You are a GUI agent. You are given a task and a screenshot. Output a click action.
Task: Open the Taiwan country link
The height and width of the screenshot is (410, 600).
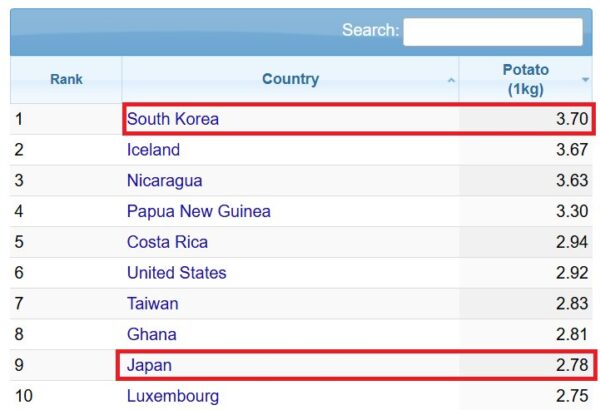point(152,303)
